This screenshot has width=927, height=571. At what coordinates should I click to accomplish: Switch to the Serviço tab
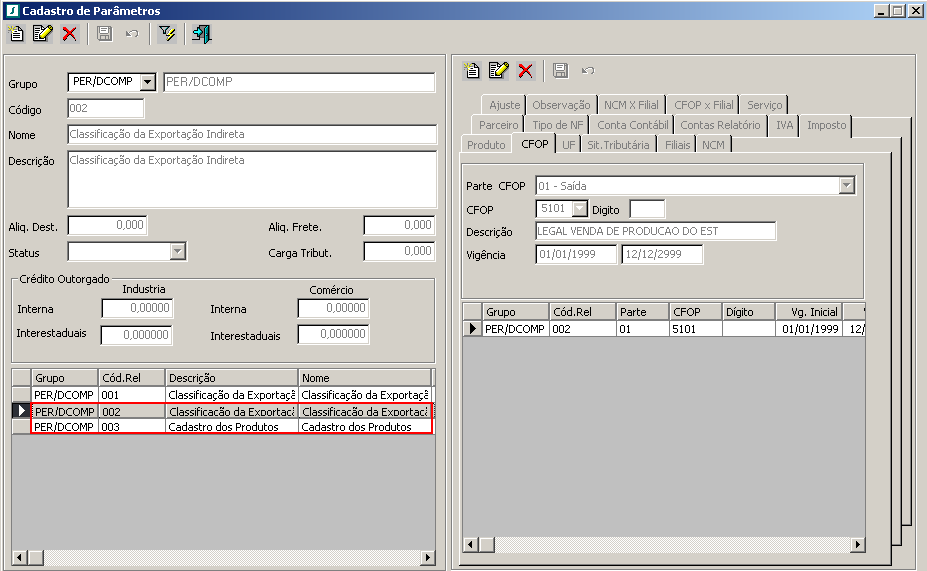click(764, 105)
